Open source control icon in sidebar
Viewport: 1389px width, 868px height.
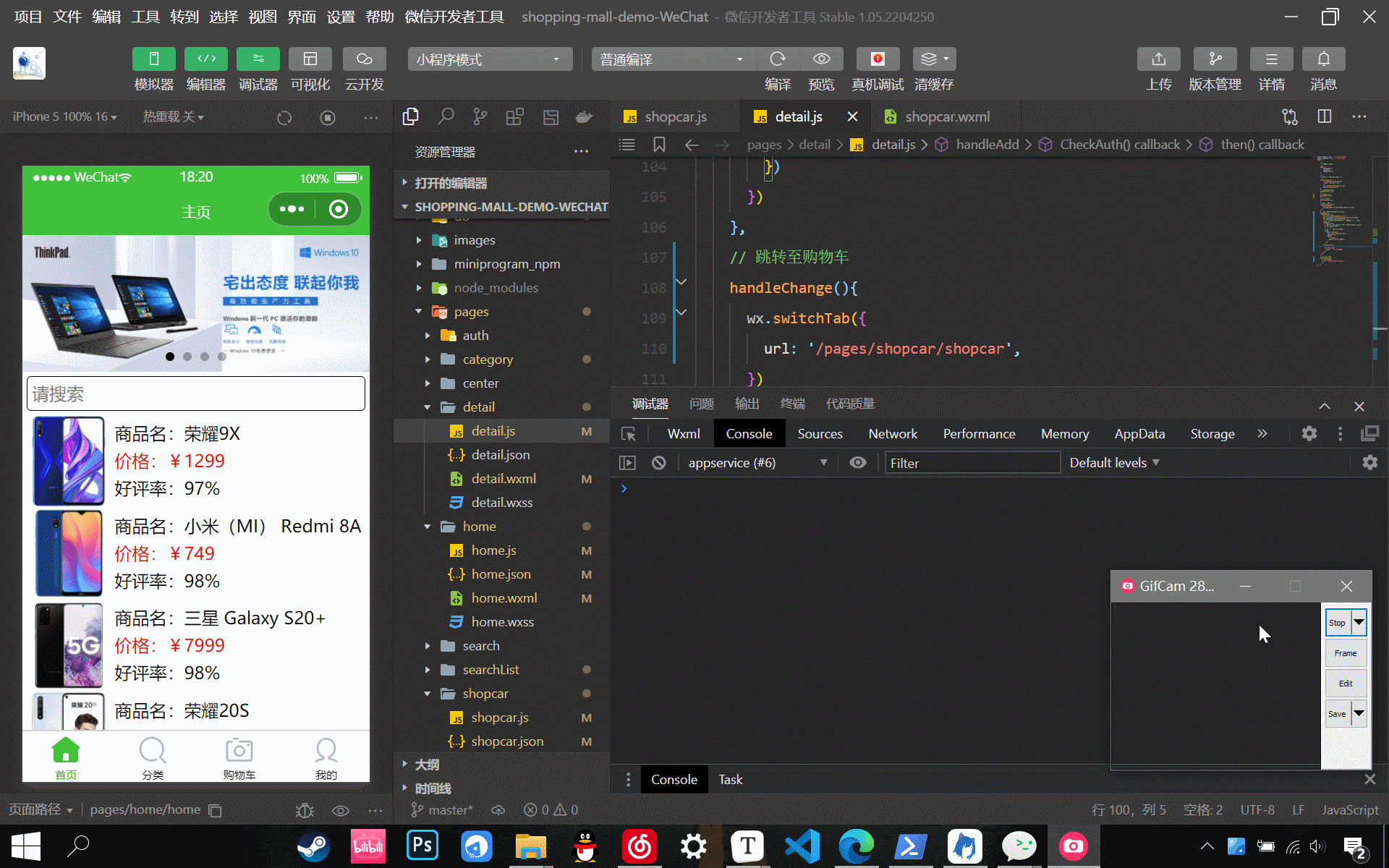click(x=480, y=116)
